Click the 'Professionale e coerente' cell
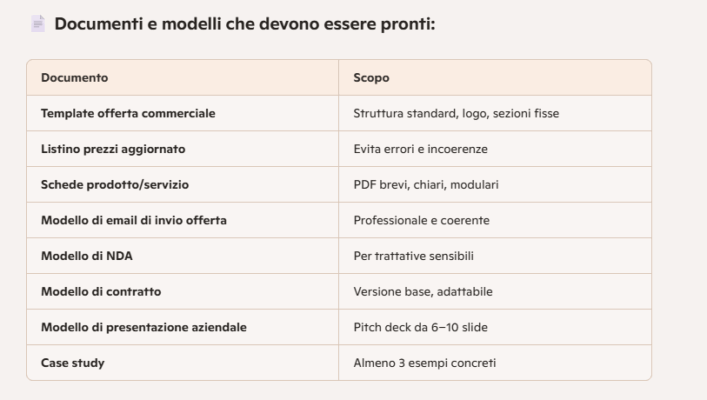Image resolution: width=707 pixels, height=400 pixels. [x=421, y=220]
